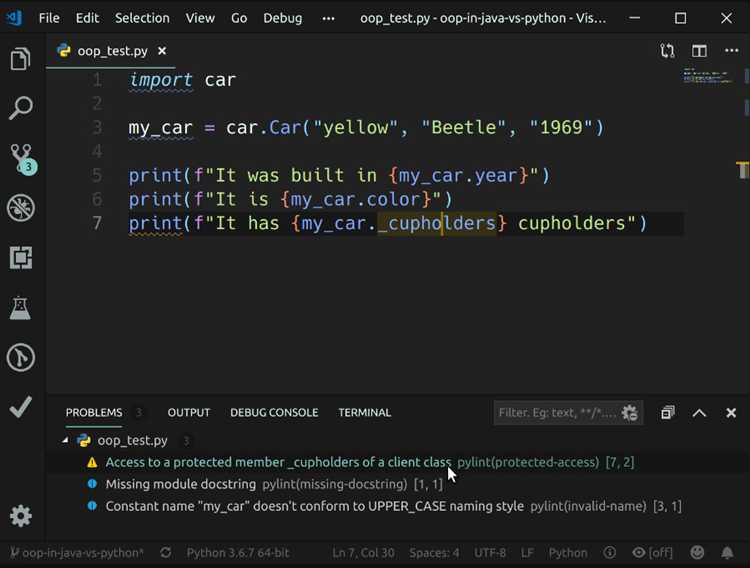Image resolution: width=750 pixels, height=568 pixels.
Task: Open the GitLens view icon
Action: 21,357
